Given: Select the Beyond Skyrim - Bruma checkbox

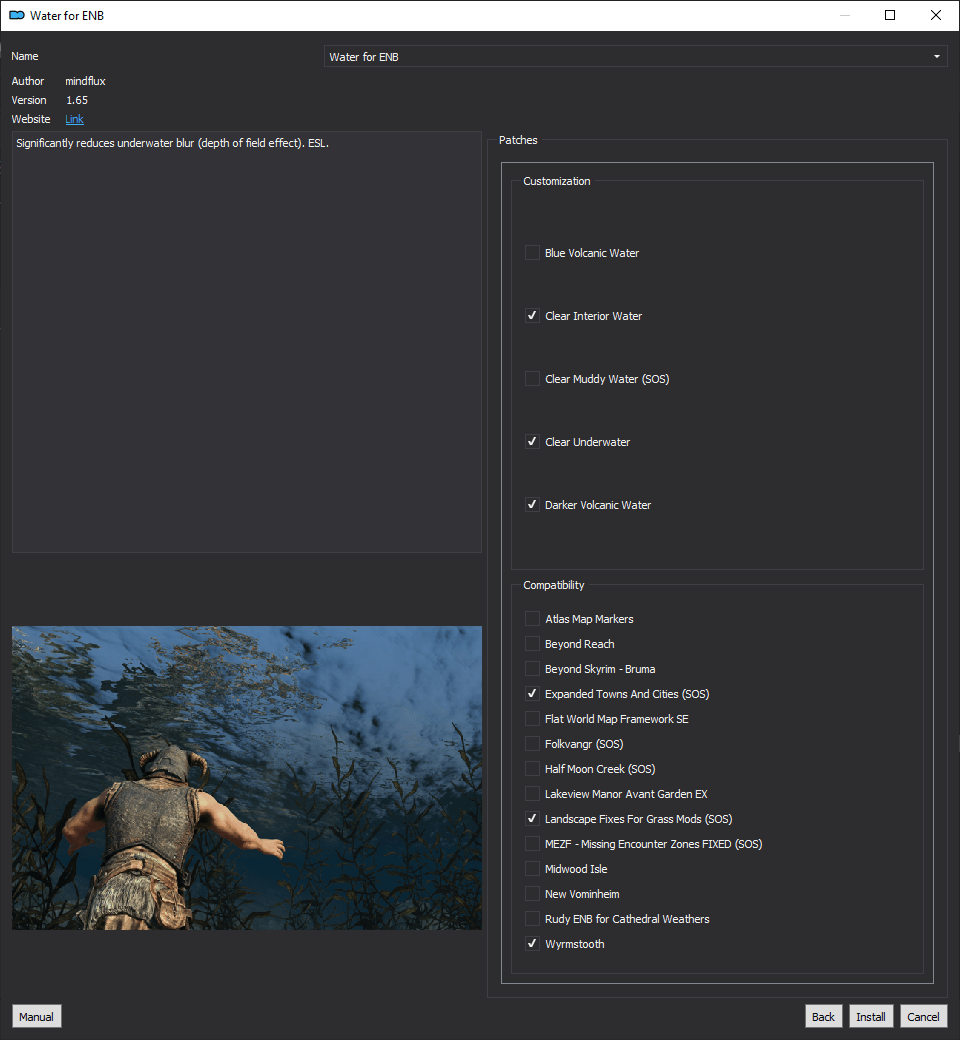Looking at the screenshot, I should click(x=532, y=669).
